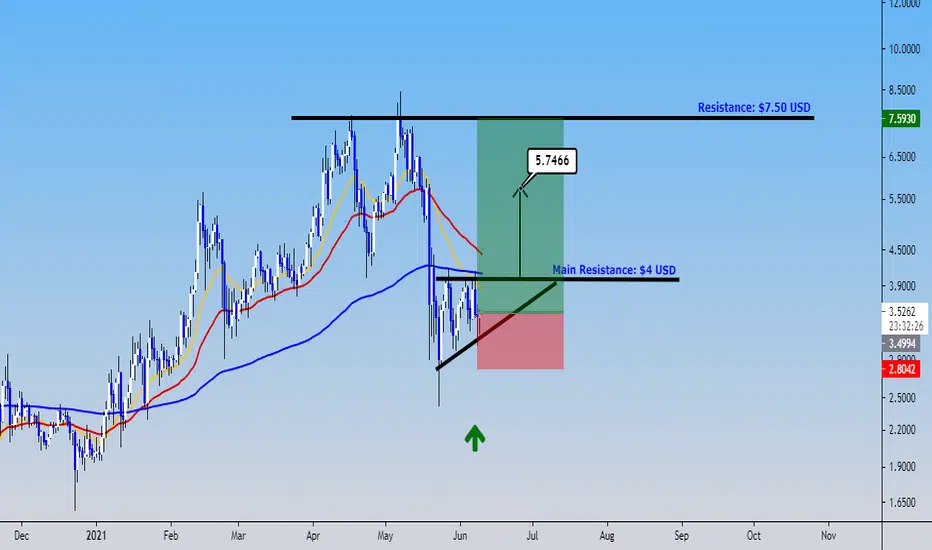The height and width of the screenshot is (550, 932).
Task: Click the 2.2000 price scale label
Action: [904, 429]
